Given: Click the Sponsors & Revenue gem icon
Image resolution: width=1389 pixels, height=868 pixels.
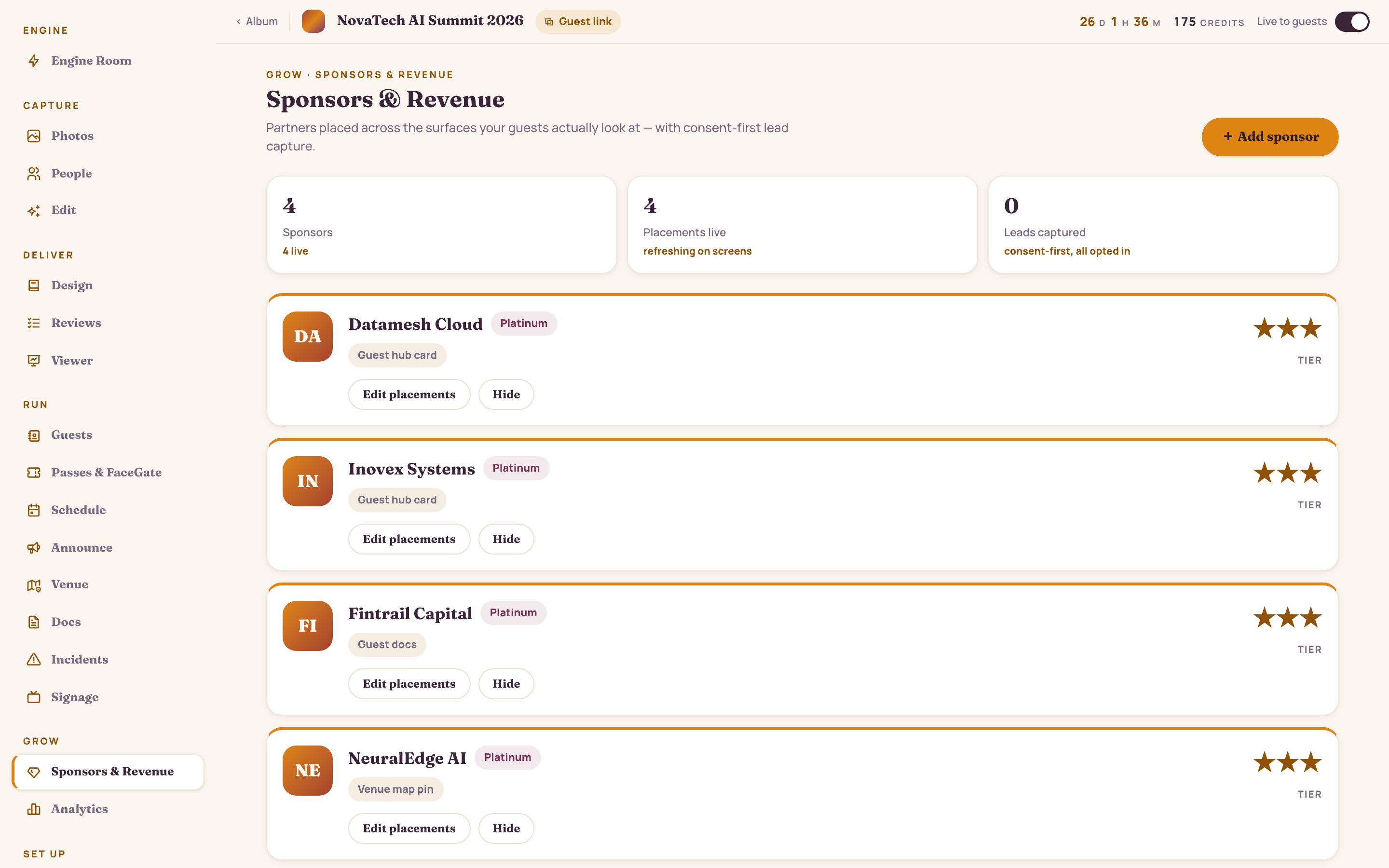Looking at the screenshot, I should pyautogui.click(x=34, y=772).
